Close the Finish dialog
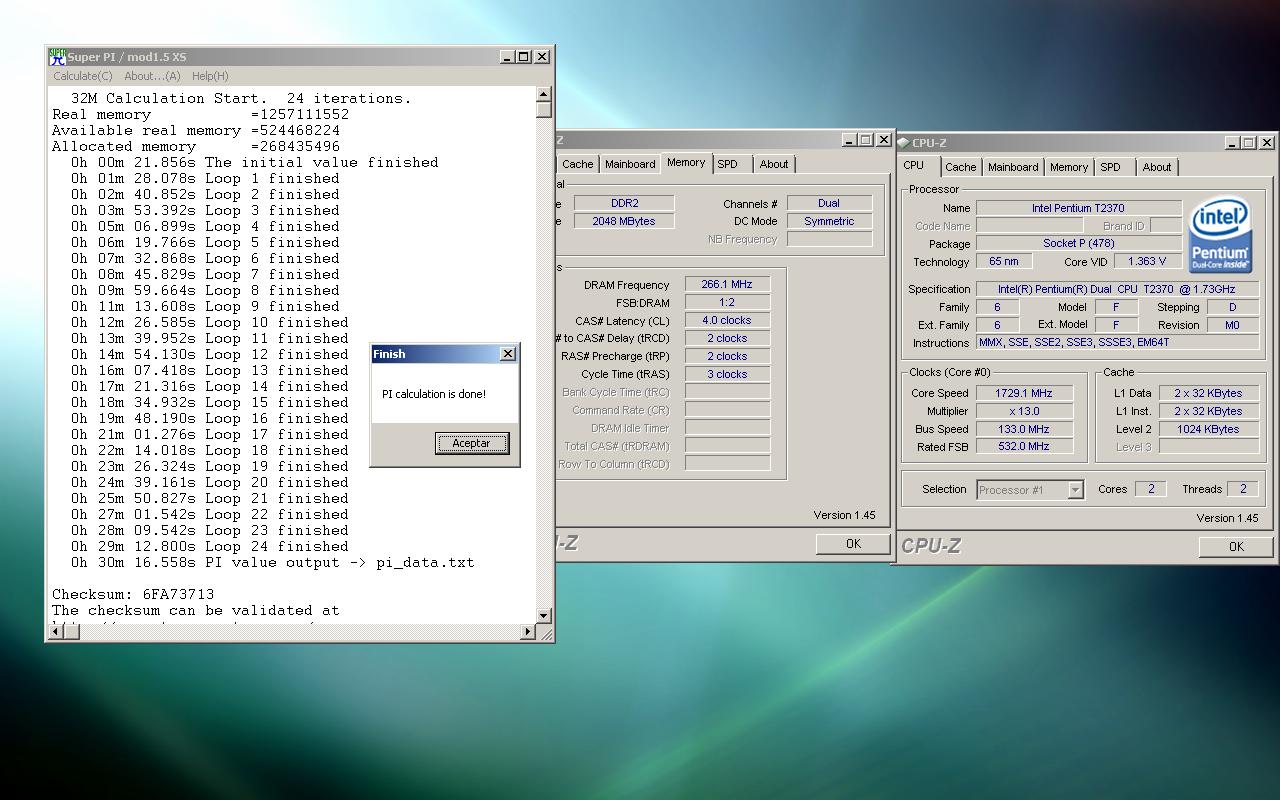1280x800 pixels. click(x=507, y=353)
